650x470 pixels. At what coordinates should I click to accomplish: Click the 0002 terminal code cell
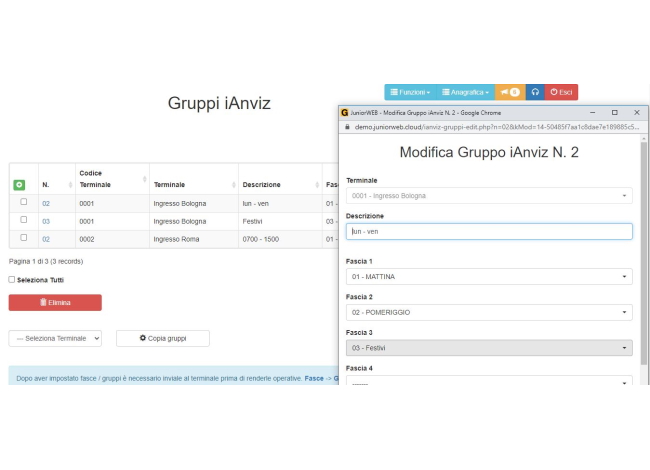87,239
